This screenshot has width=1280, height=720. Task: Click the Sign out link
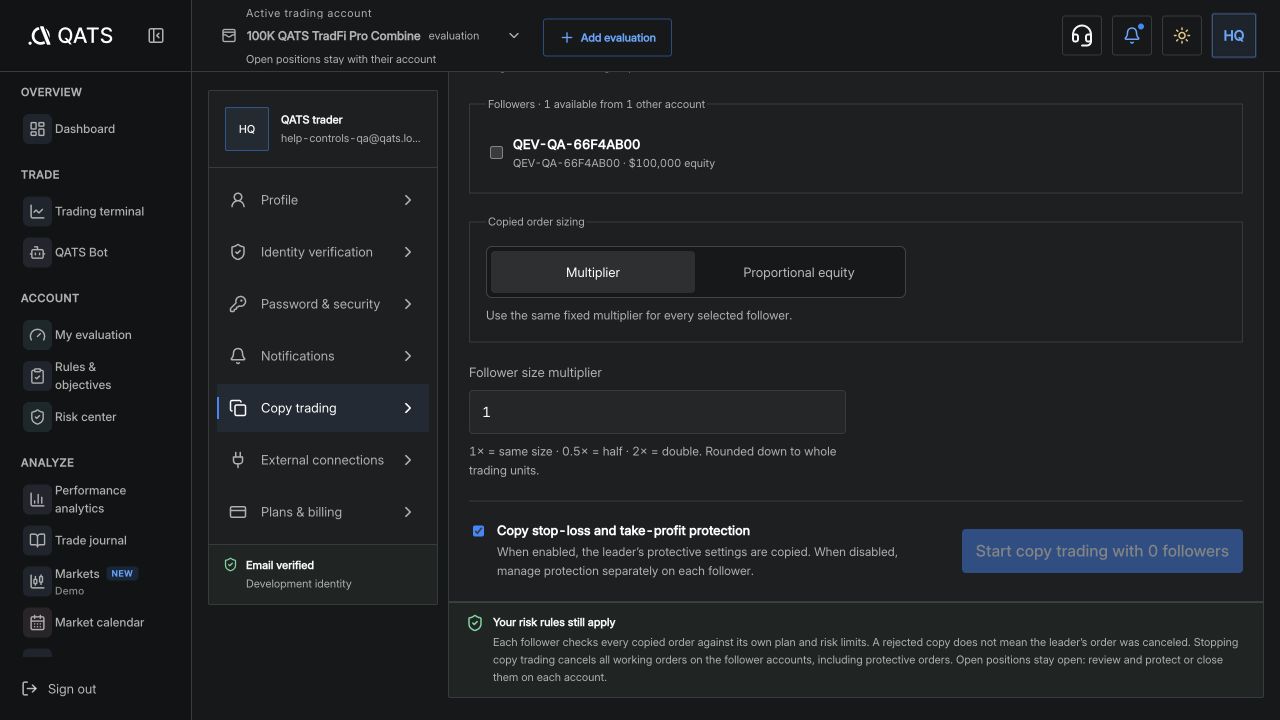point(59,689)
